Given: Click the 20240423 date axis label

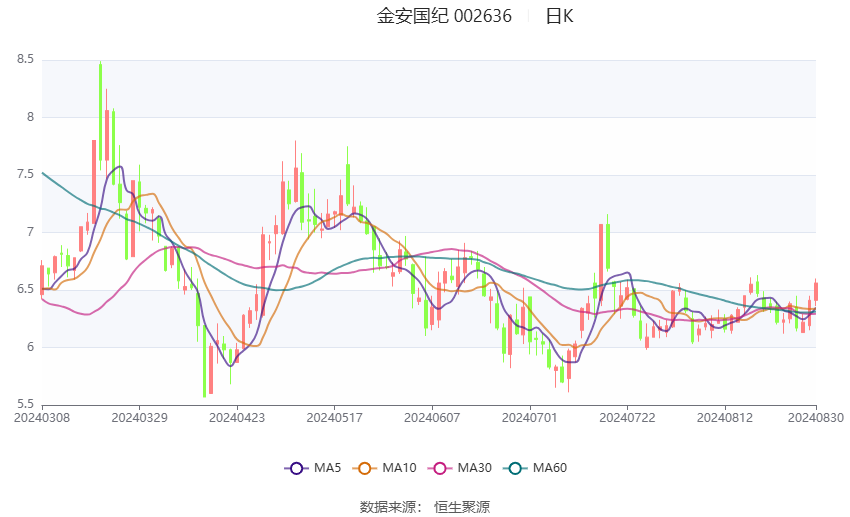Looking at the screenshot, I should (x=237, y=418).
